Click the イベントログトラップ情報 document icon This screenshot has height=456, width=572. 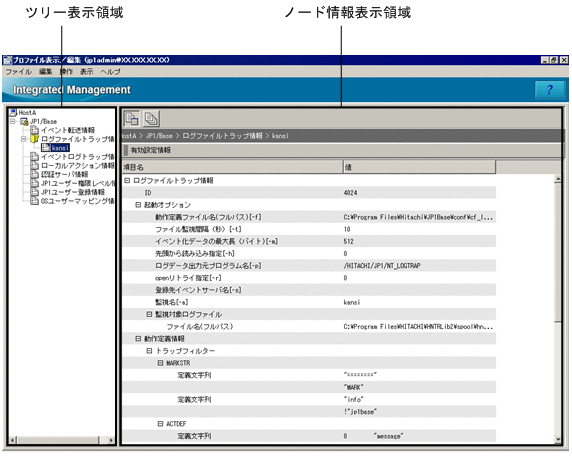(x=35, y=156)
